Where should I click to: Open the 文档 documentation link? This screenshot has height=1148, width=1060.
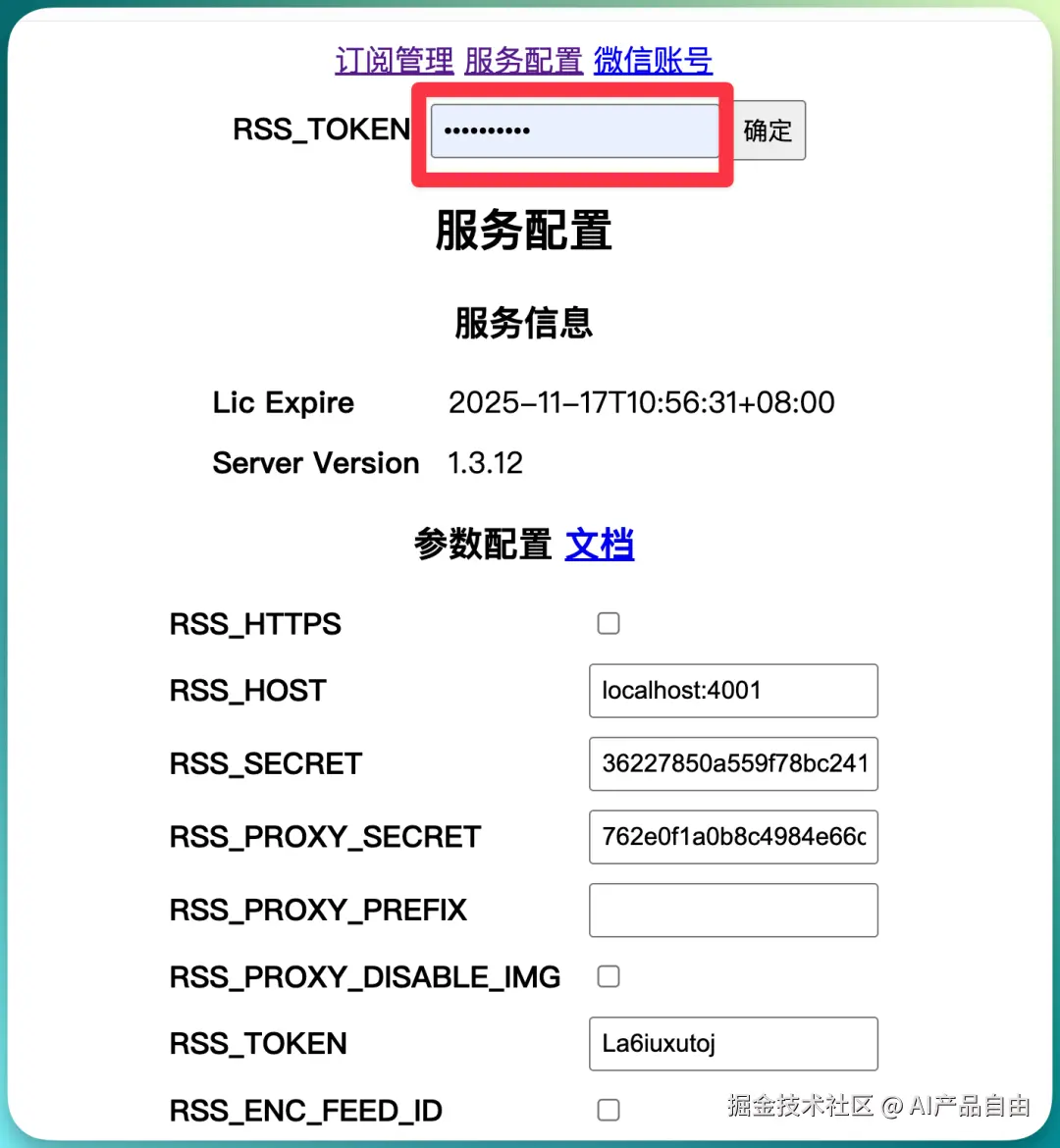pyautogui.click(x=600, y=544)
